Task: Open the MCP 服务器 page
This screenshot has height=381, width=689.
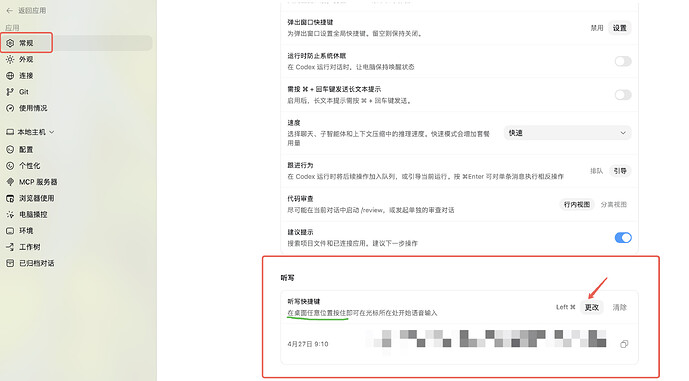Action: (x=38, y=182)
